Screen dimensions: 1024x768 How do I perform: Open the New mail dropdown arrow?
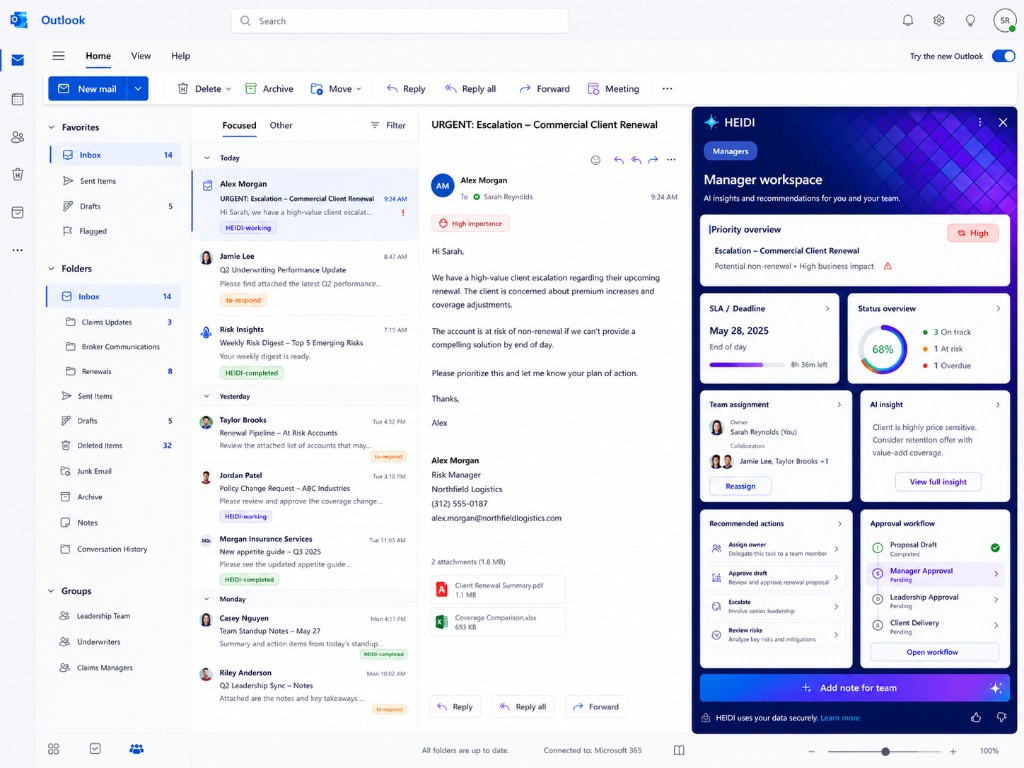point(138,89)
